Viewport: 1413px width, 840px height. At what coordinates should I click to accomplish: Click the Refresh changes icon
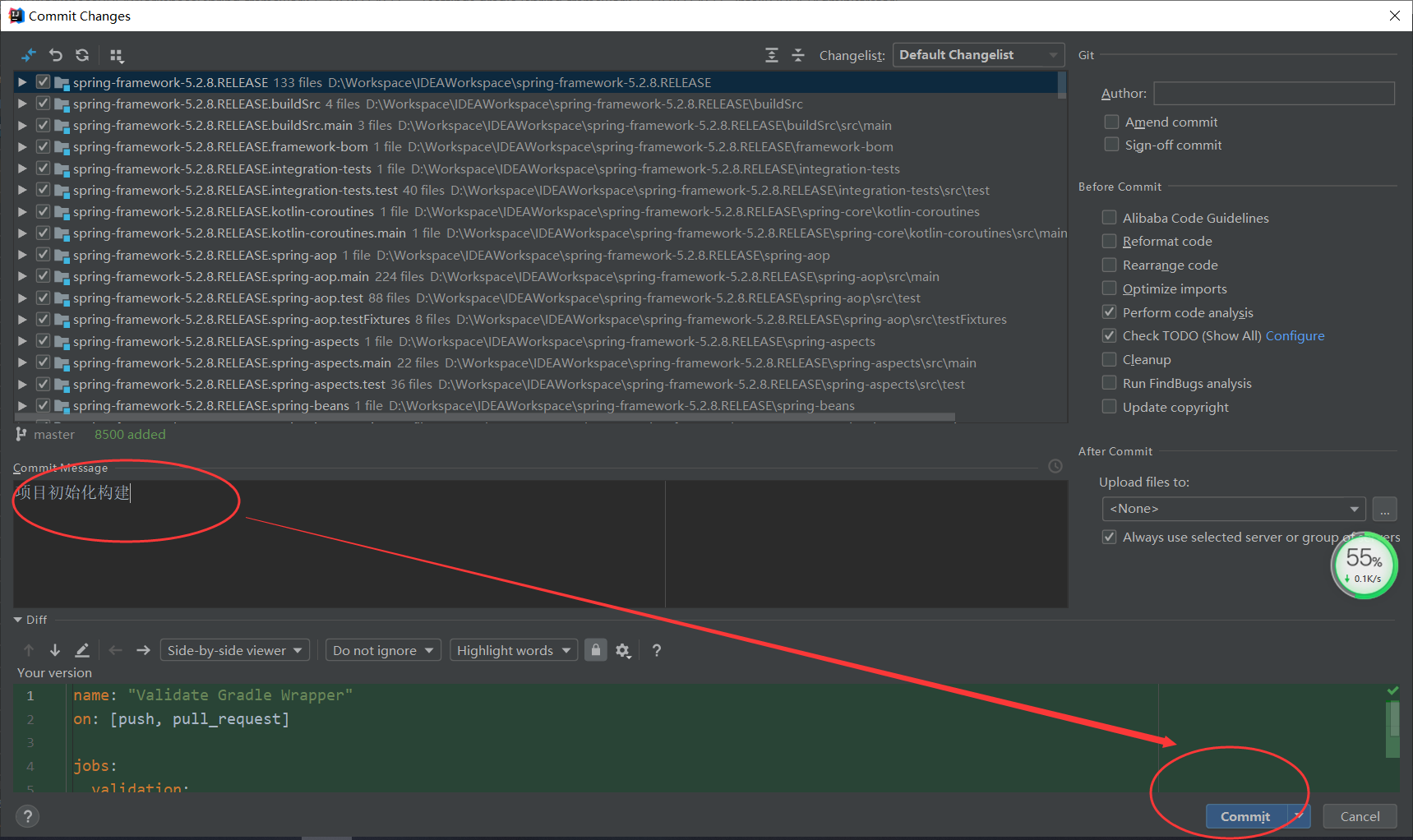pyautogui.click(x=81, y=55)
